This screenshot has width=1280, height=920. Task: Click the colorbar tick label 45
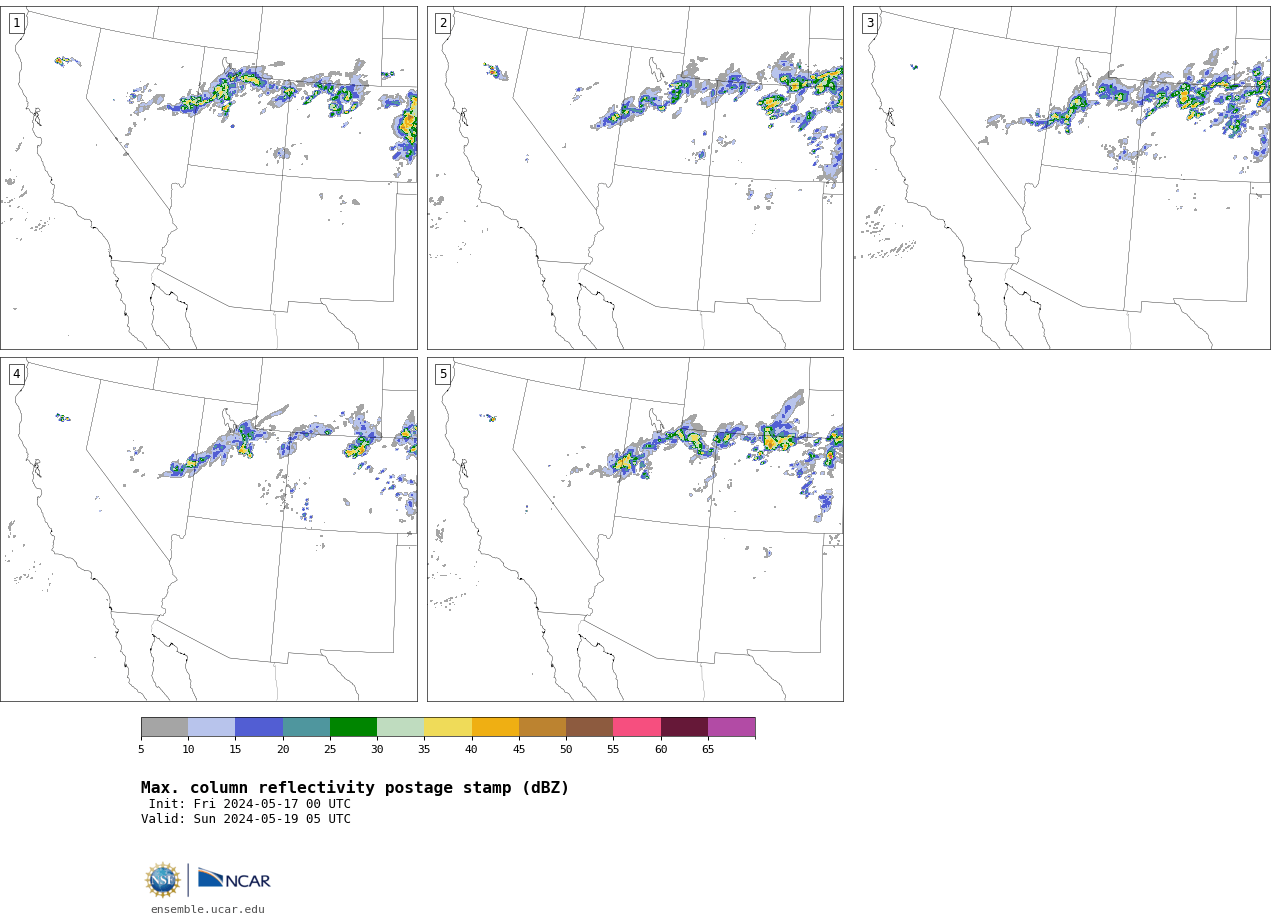point(519,749)
